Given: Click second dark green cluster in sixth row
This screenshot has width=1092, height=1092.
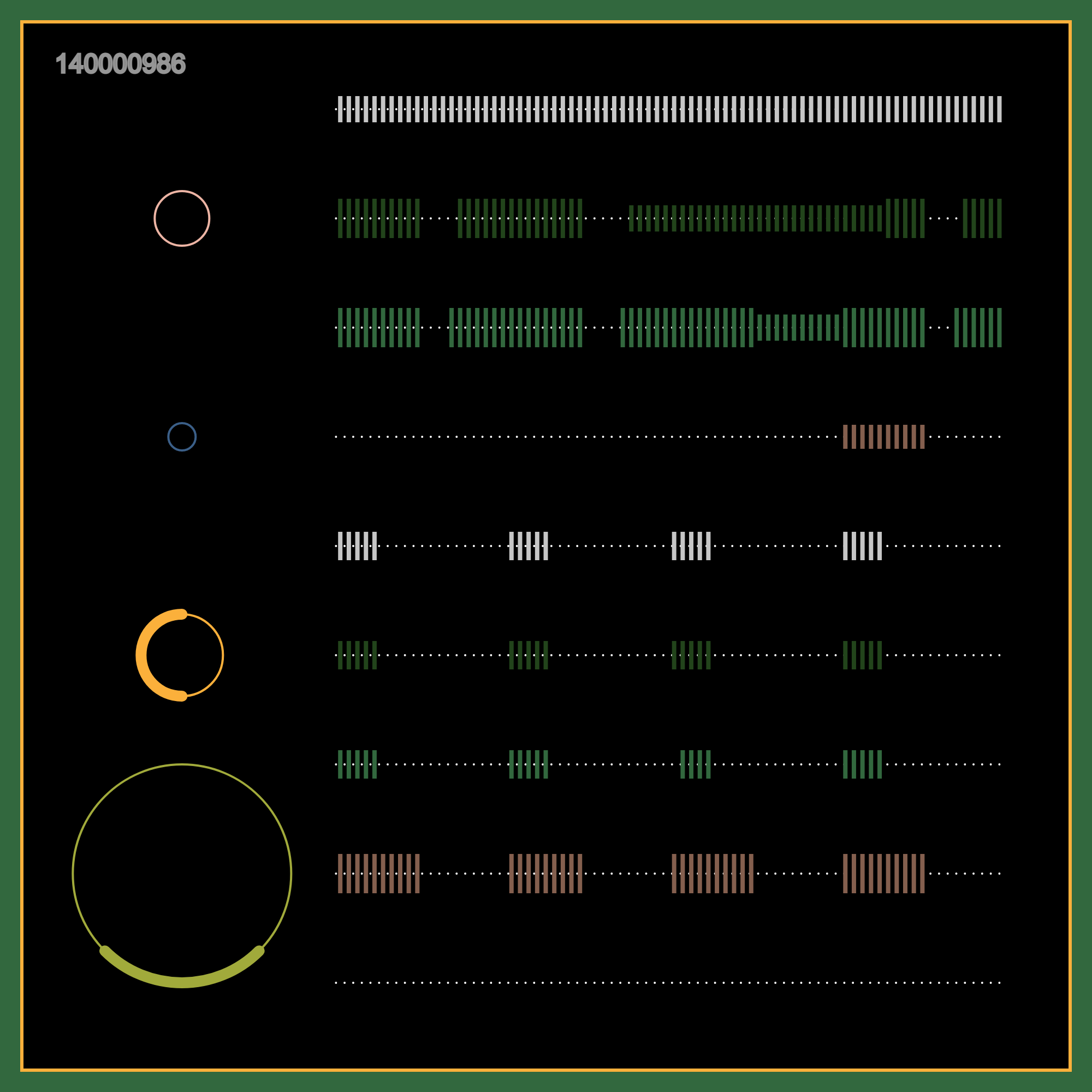Looking at the screenshot, I should tap(529, 655).
